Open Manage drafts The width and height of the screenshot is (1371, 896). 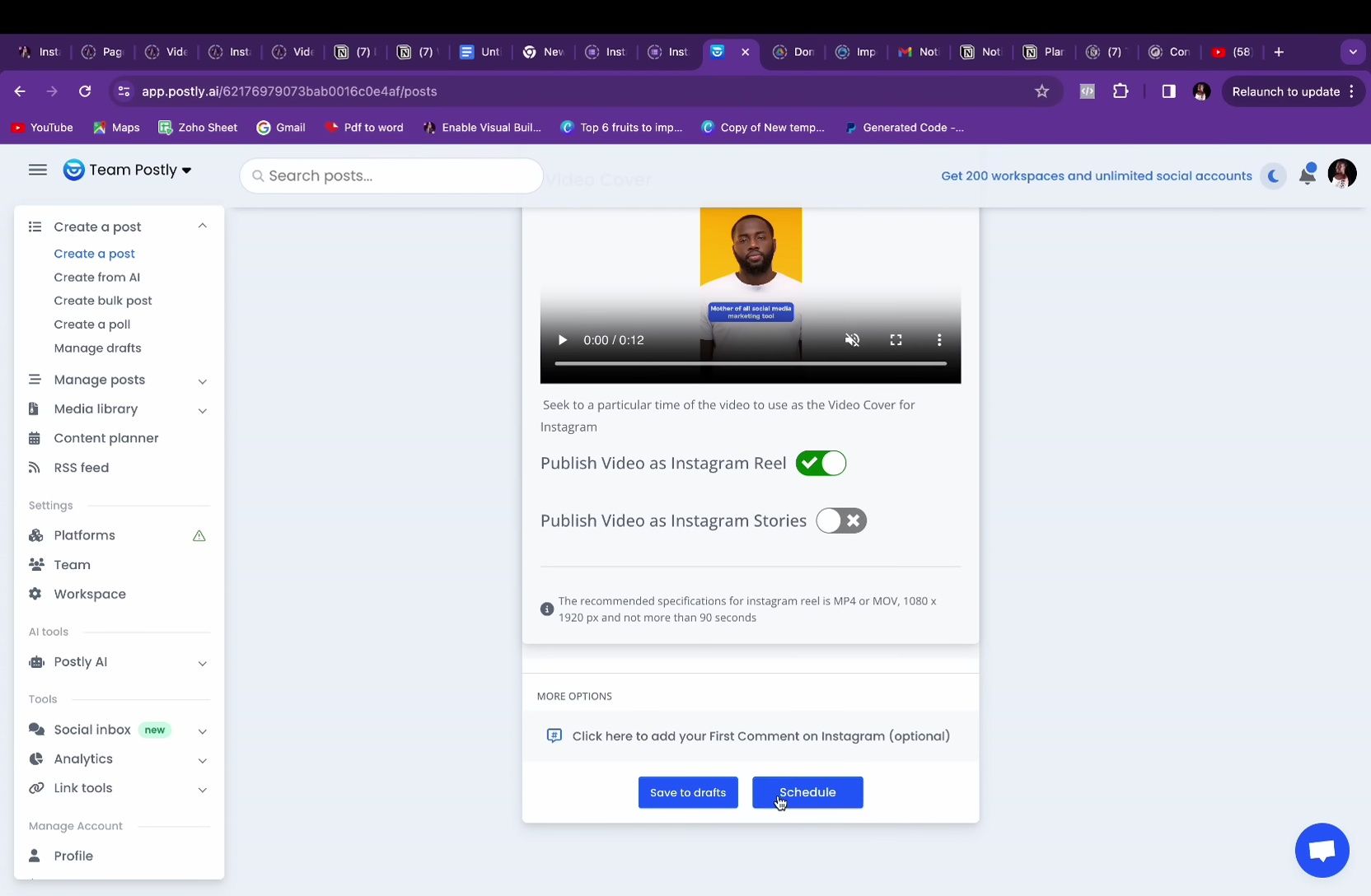pos(97,348)
